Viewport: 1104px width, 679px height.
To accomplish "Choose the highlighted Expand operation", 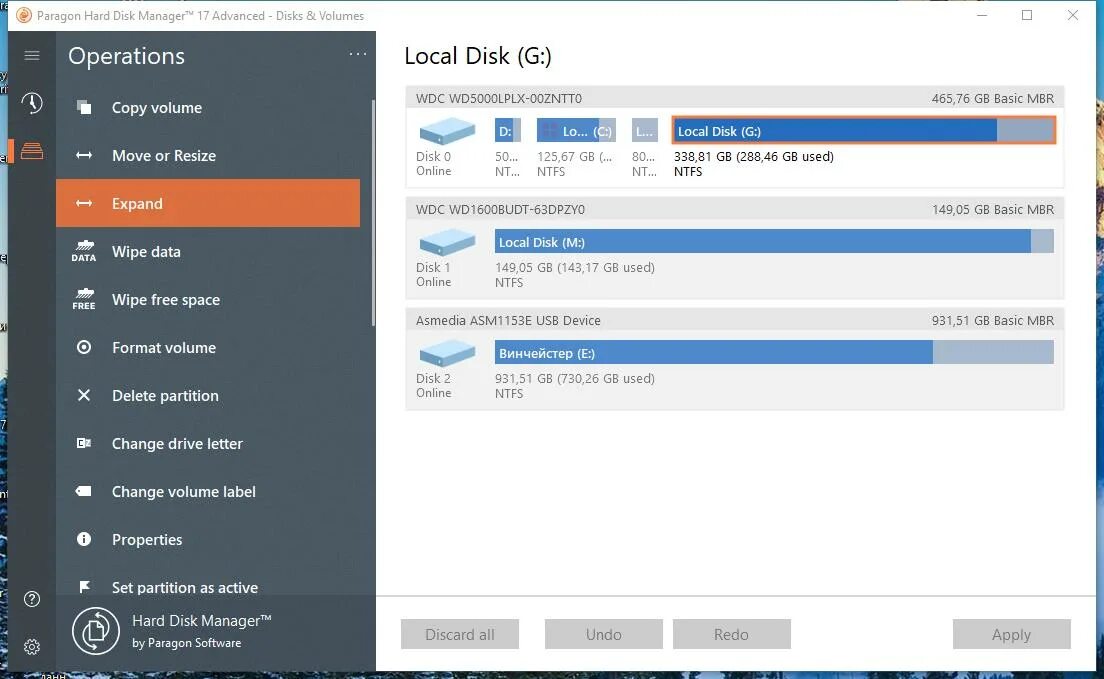I will 208,203.
